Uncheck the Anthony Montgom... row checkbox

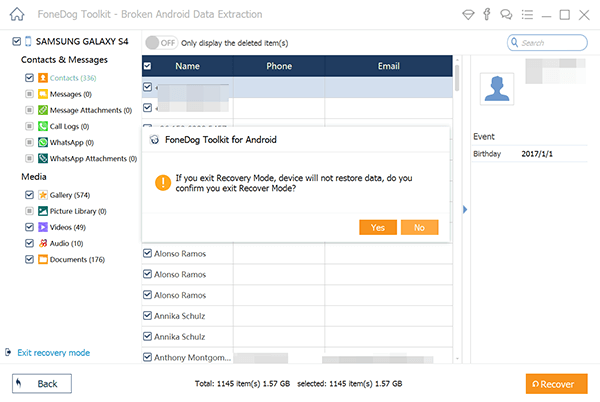click(147, 357)
